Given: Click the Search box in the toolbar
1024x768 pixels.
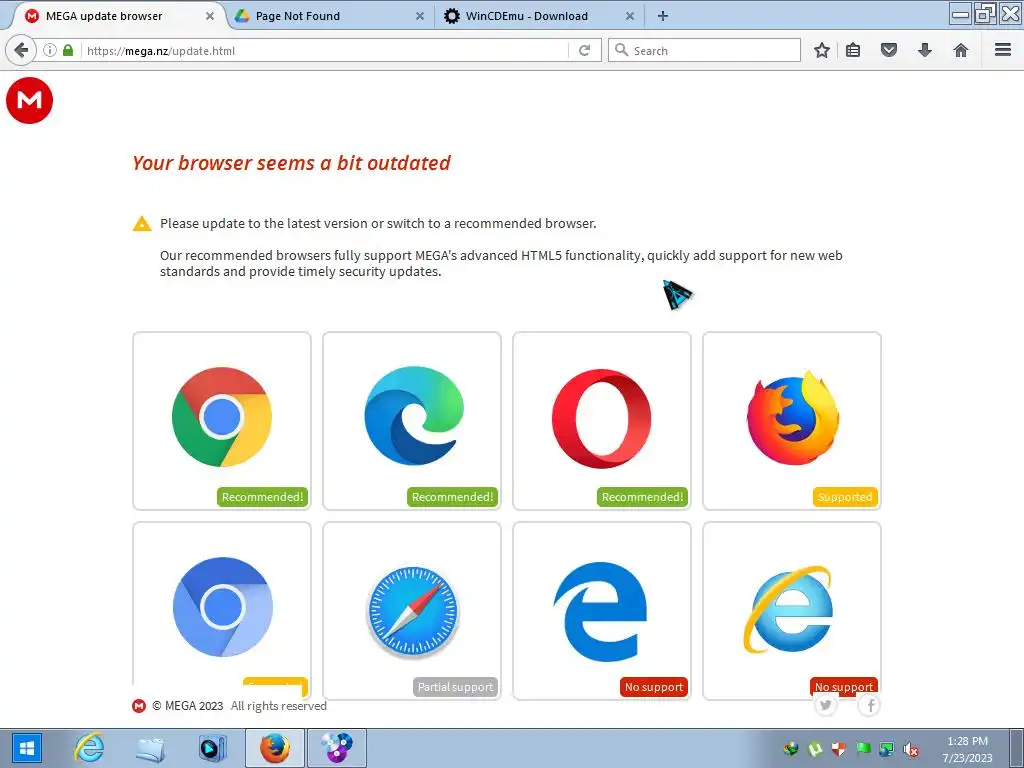Looking at the screenshot, I should (704, 50).
